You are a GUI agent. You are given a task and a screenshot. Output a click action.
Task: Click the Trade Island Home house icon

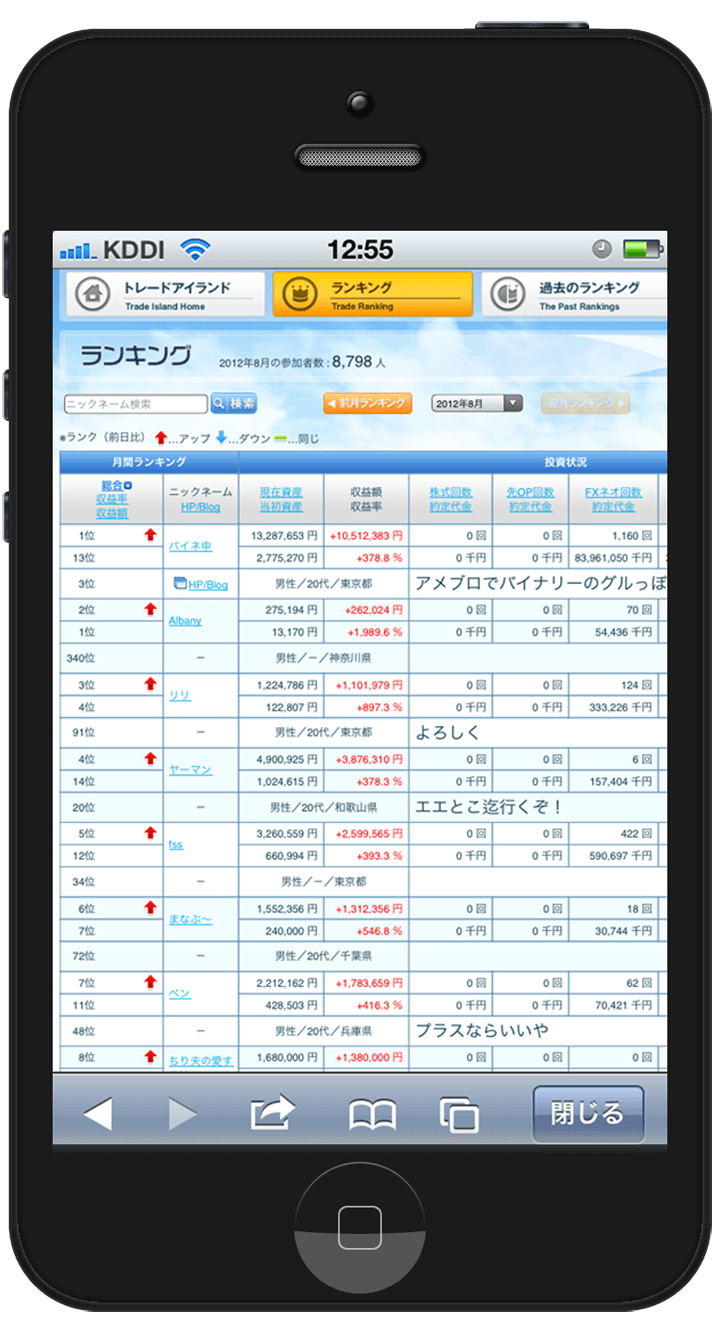pyautogui.click(x=92, y=295)
